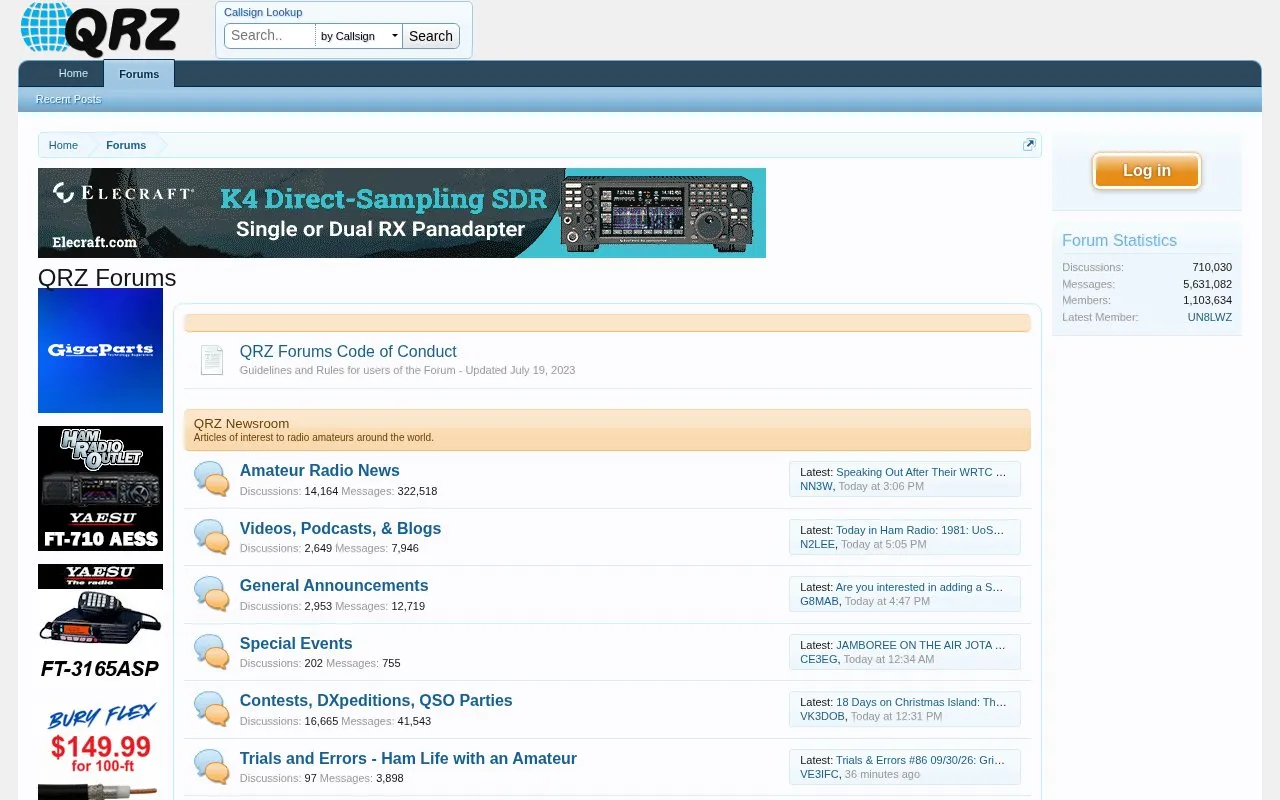Open Amateur Radio News forum

[319, 470]
